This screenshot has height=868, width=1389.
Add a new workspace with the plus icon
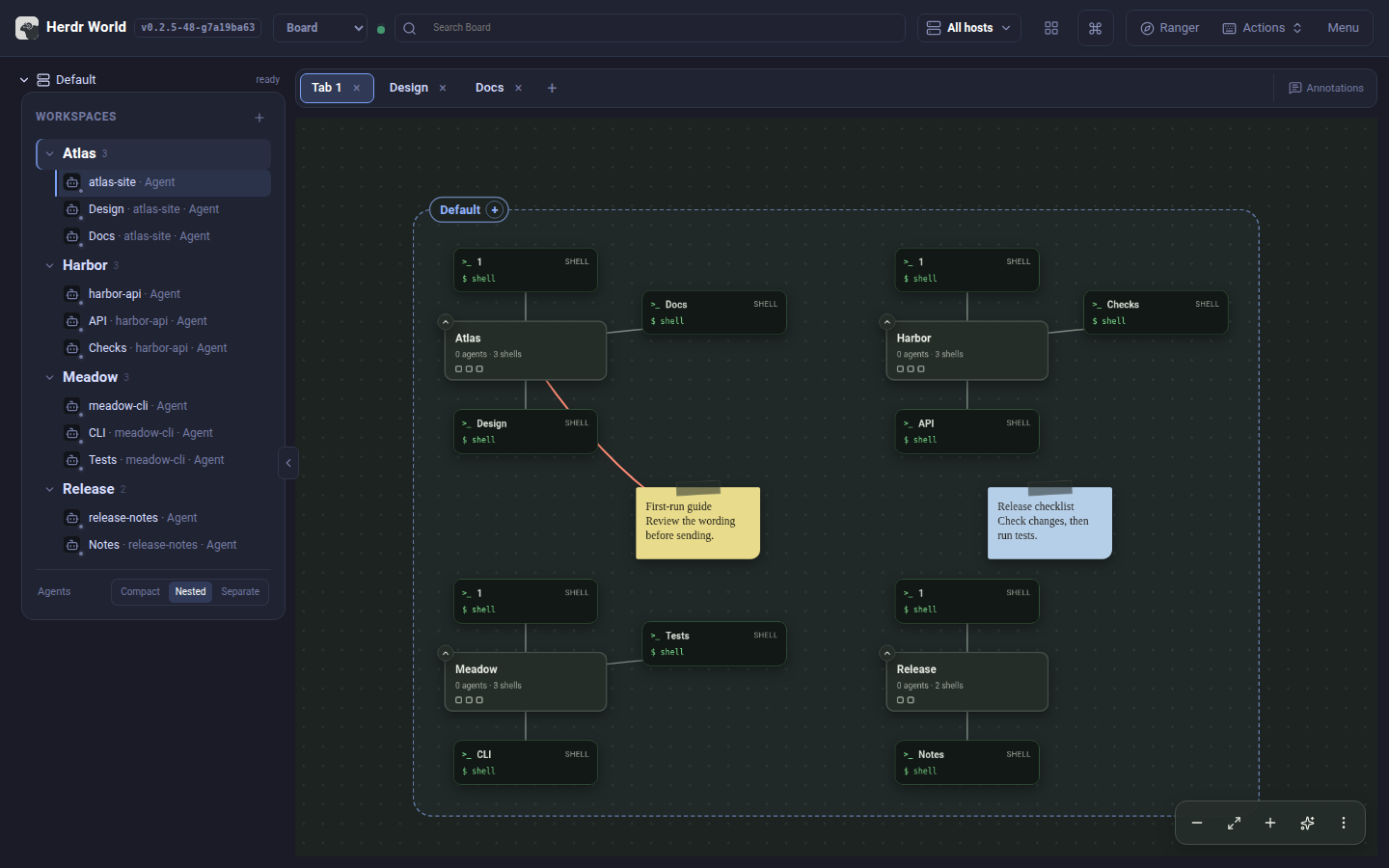[x=259, y=118]
